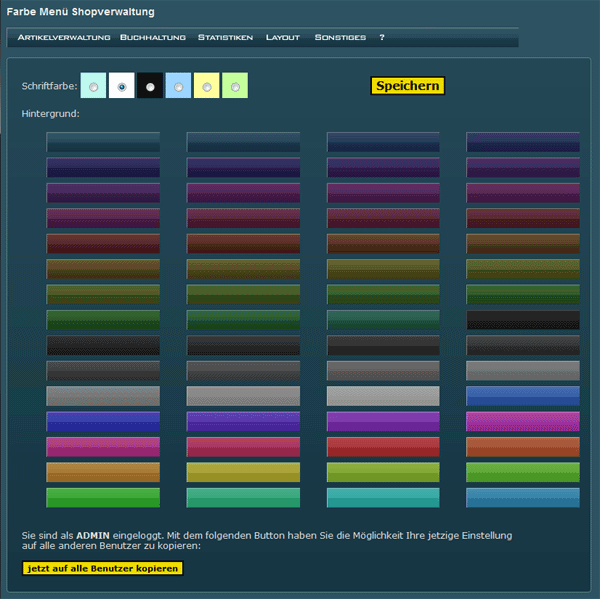This screenshot has width=600, height=599.
Task: Choose the bright green swatch in the last row
Action: [103, 498]
